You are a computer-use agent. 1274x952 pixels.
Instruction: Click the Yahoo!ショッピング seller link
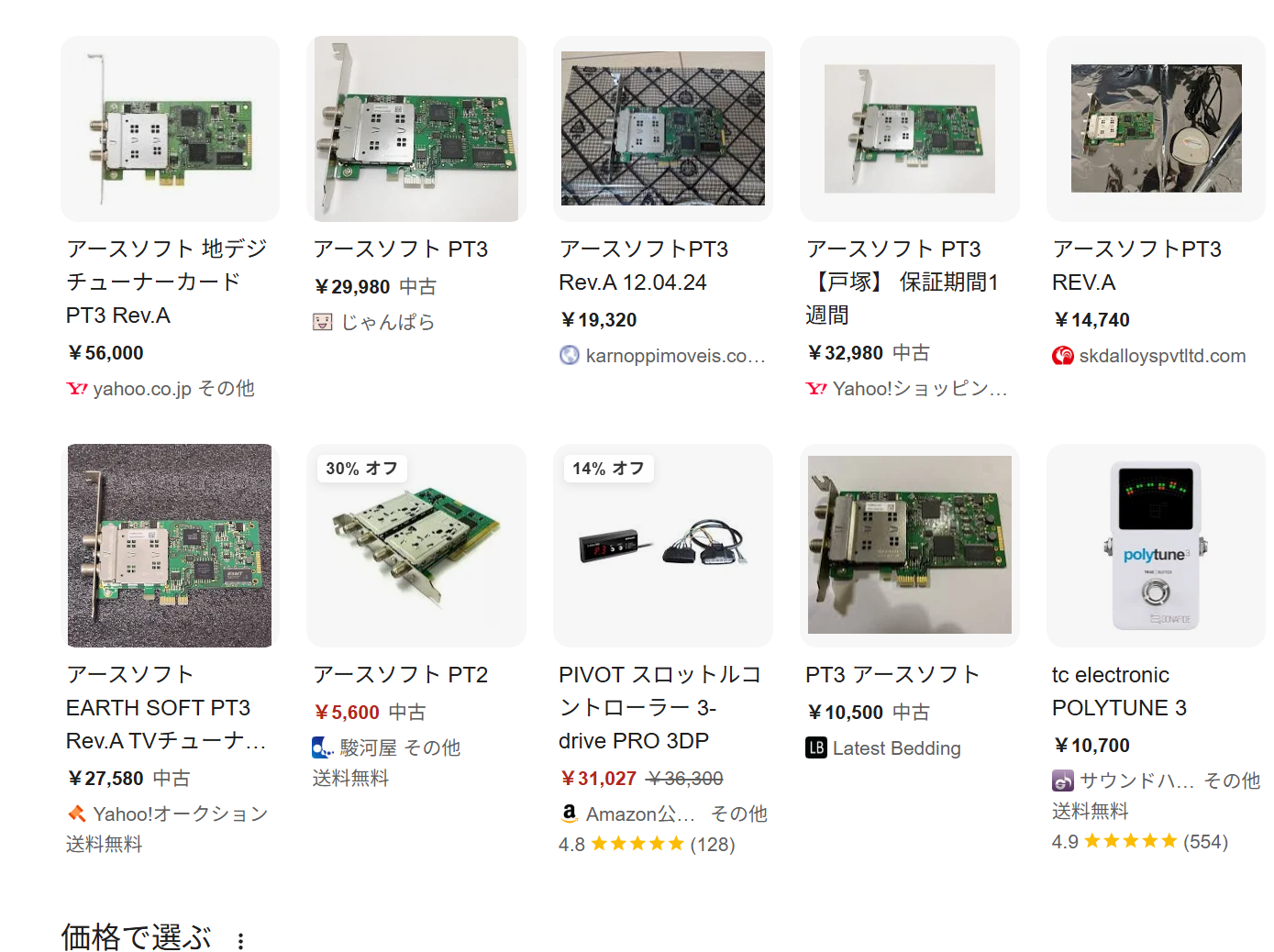[918, 389]
